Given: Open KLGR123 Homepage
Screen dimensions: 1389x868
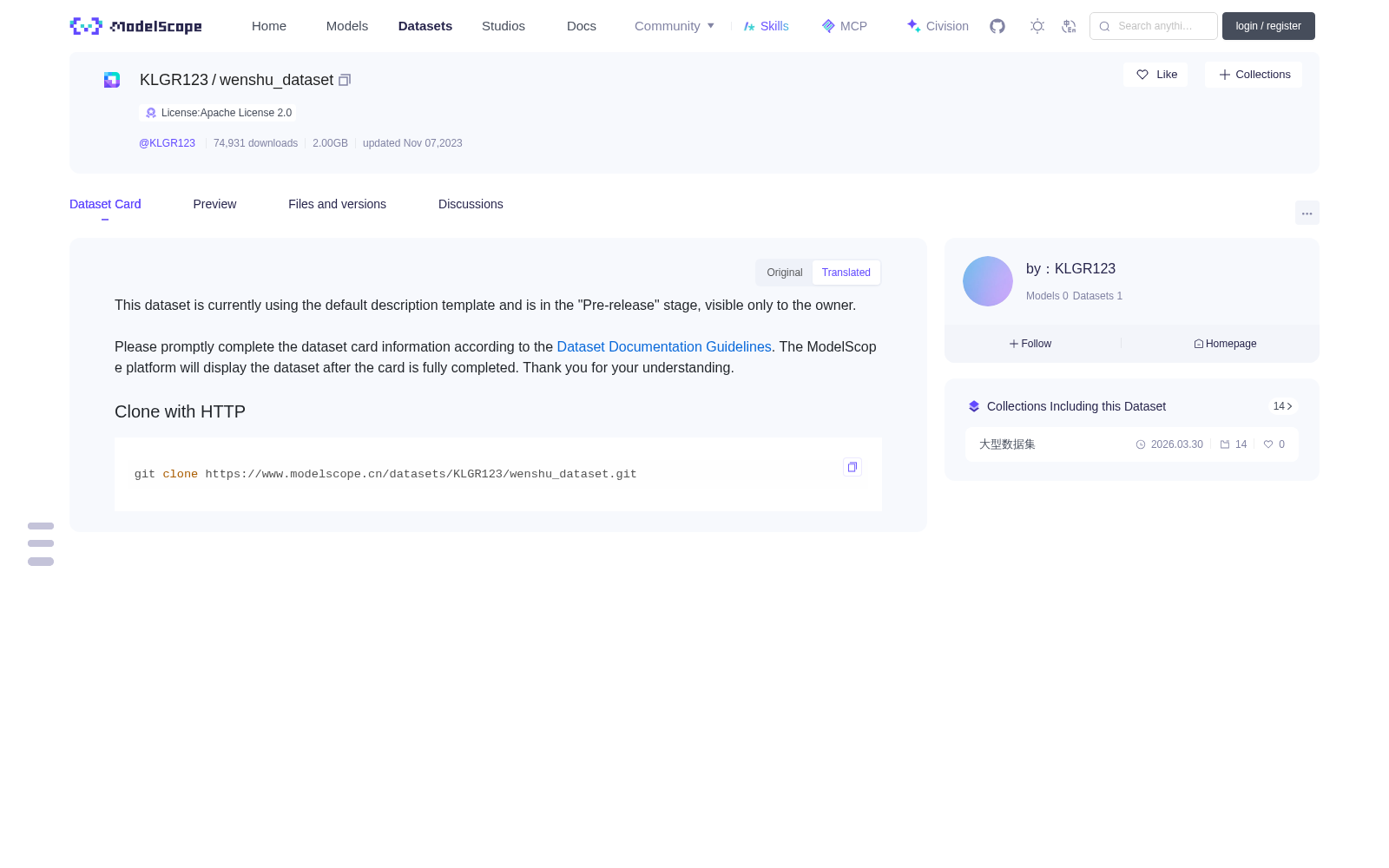Looking at the screenshot, I should (1225, 344).
